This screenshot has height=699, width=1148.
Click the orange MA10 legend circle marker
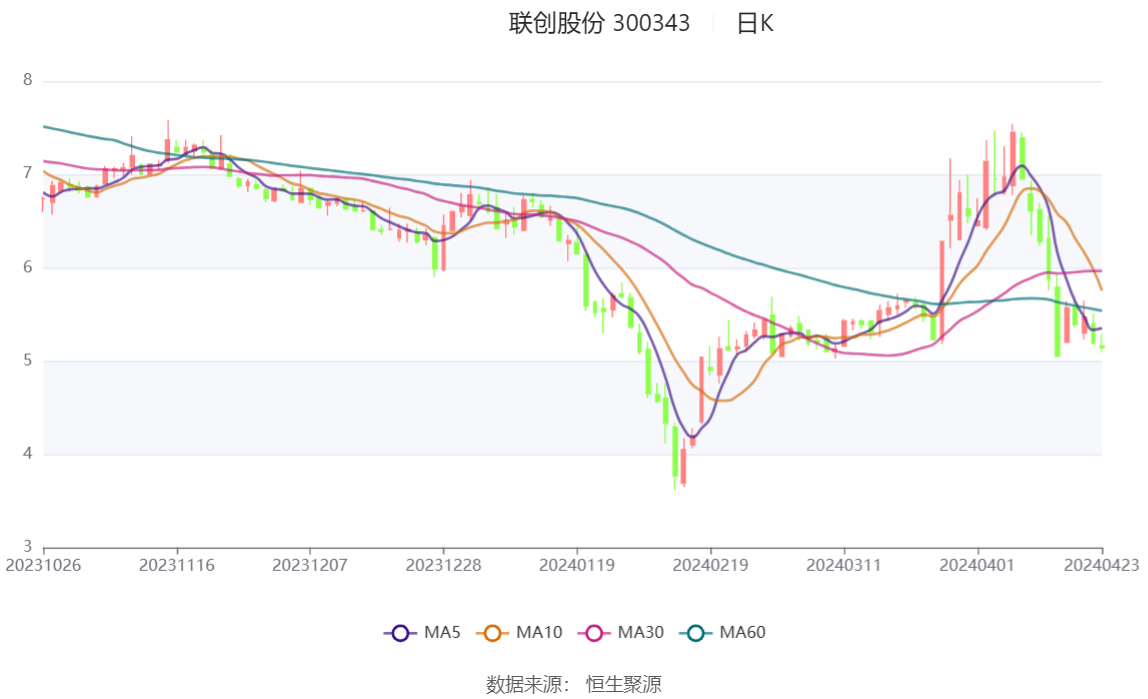[493, 633]
